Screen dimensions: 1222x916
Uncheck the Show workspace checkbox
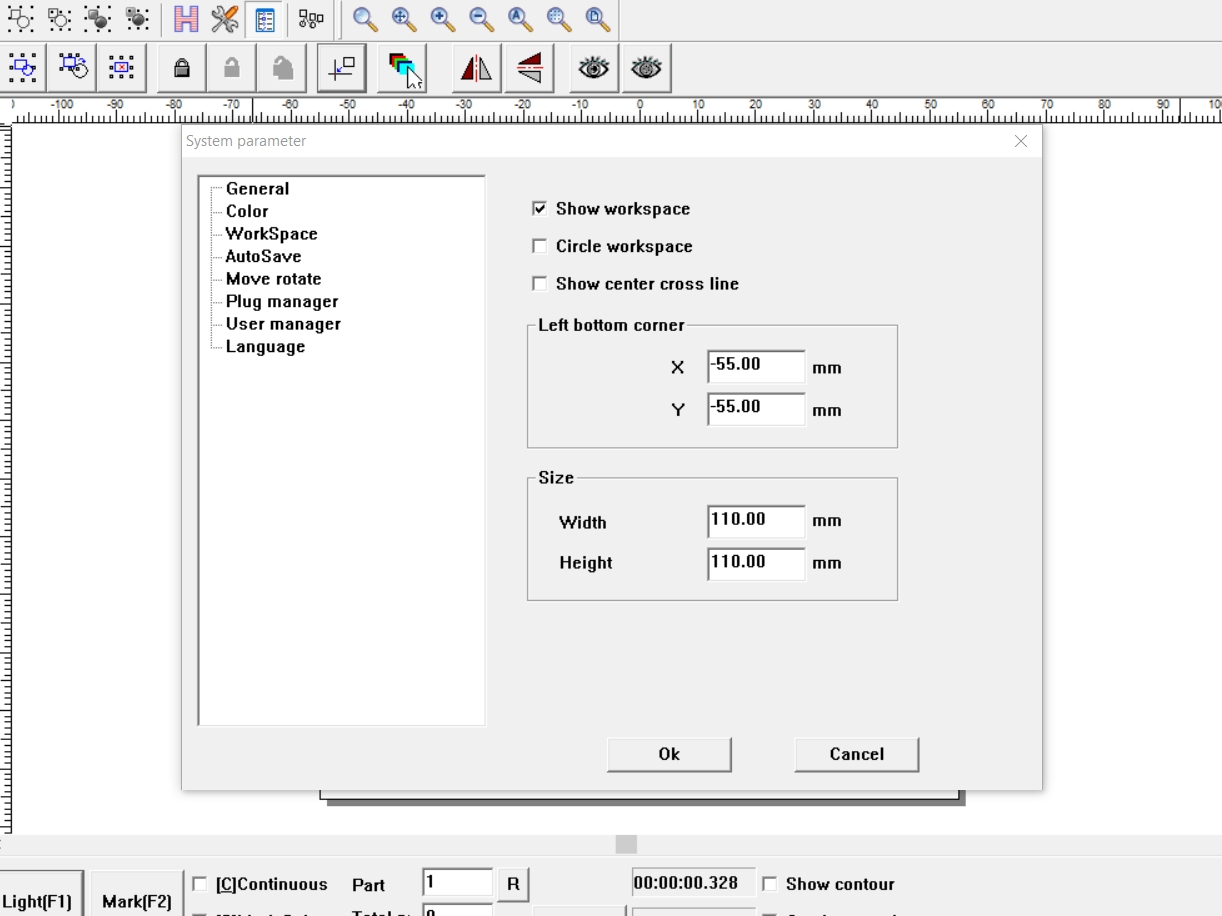tap(540, 209)
